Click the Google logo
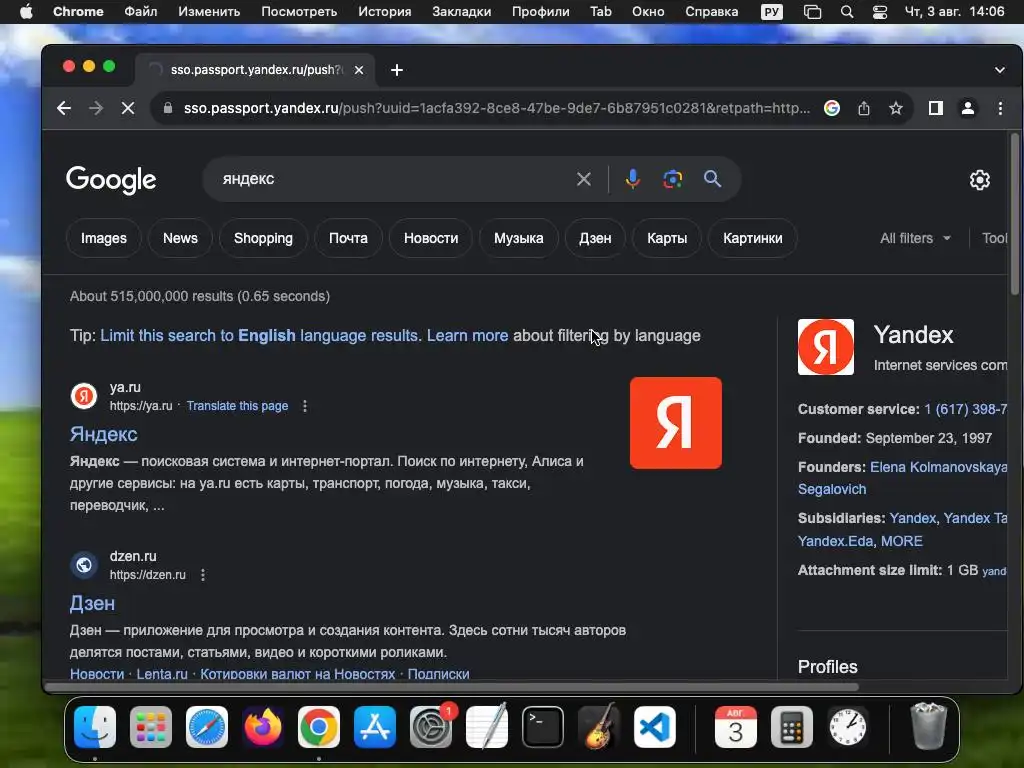Viewport: 1024px width, 768px height. coord(111,180)
